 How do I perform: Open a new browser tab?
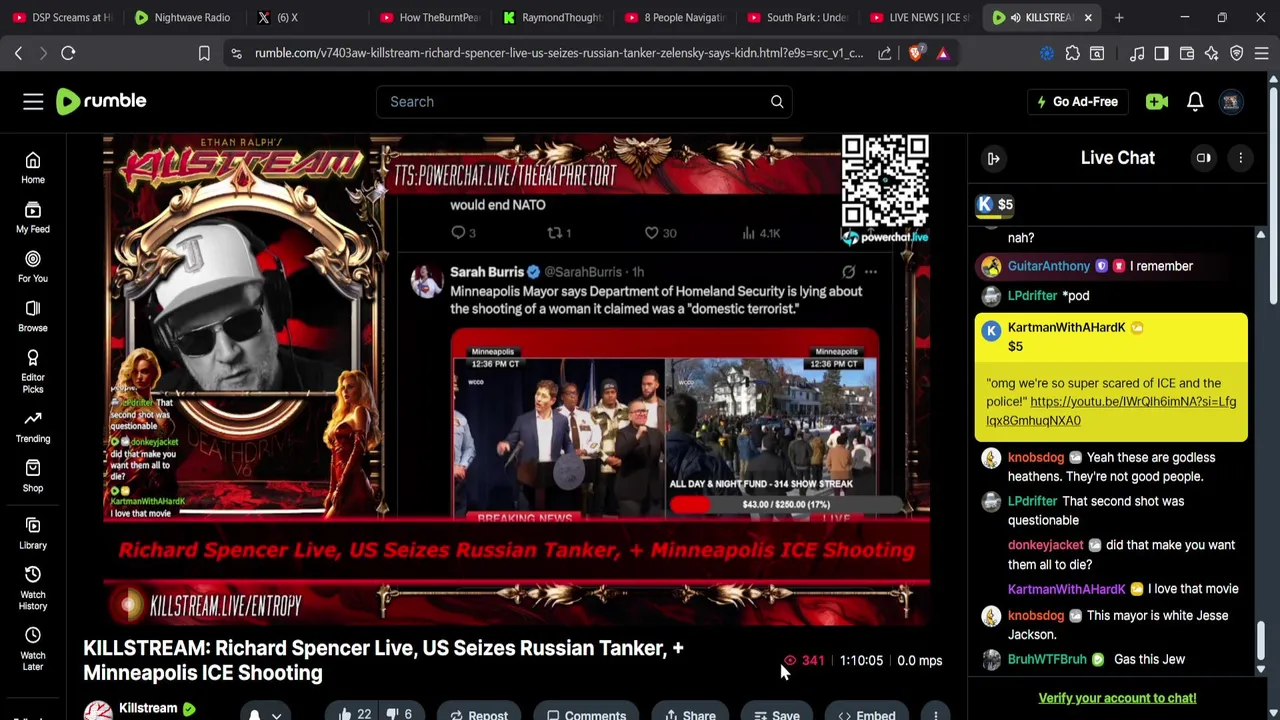[1119, 17]
